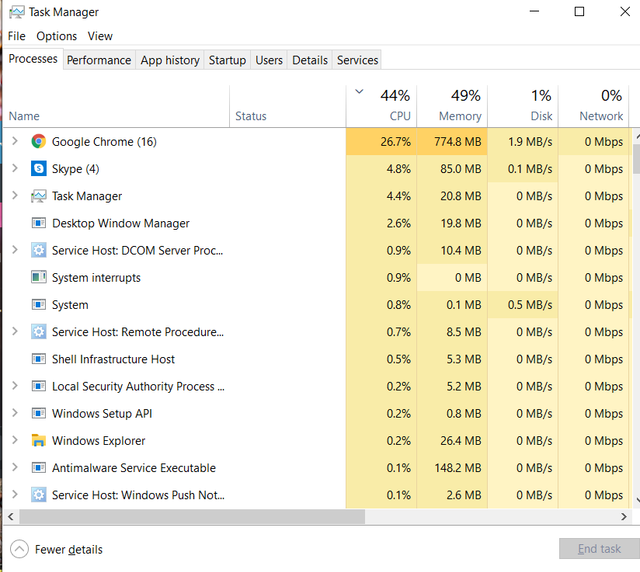Switch to the Performance tab
Viewport: 640px width, 572px height.
(x=99, y=60)
